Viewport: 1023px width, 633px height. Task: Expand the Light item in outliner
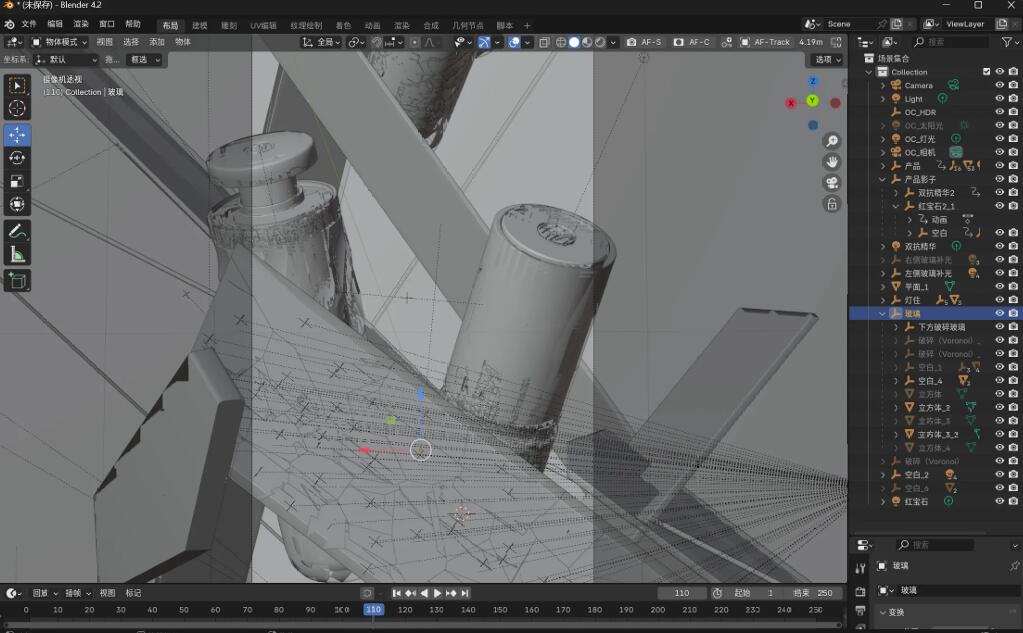[x=883, y=99]
